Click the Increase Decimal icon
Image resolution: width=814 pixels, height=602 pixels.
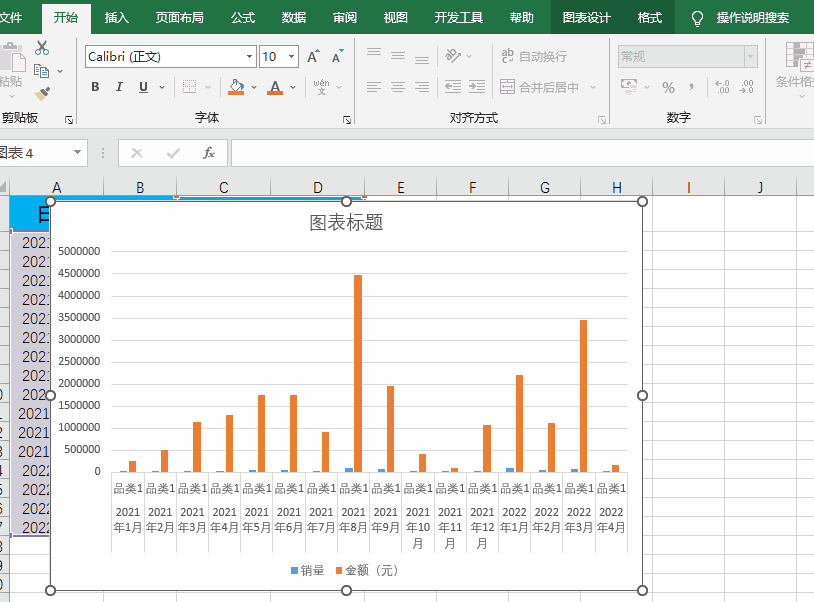point(722,88)
